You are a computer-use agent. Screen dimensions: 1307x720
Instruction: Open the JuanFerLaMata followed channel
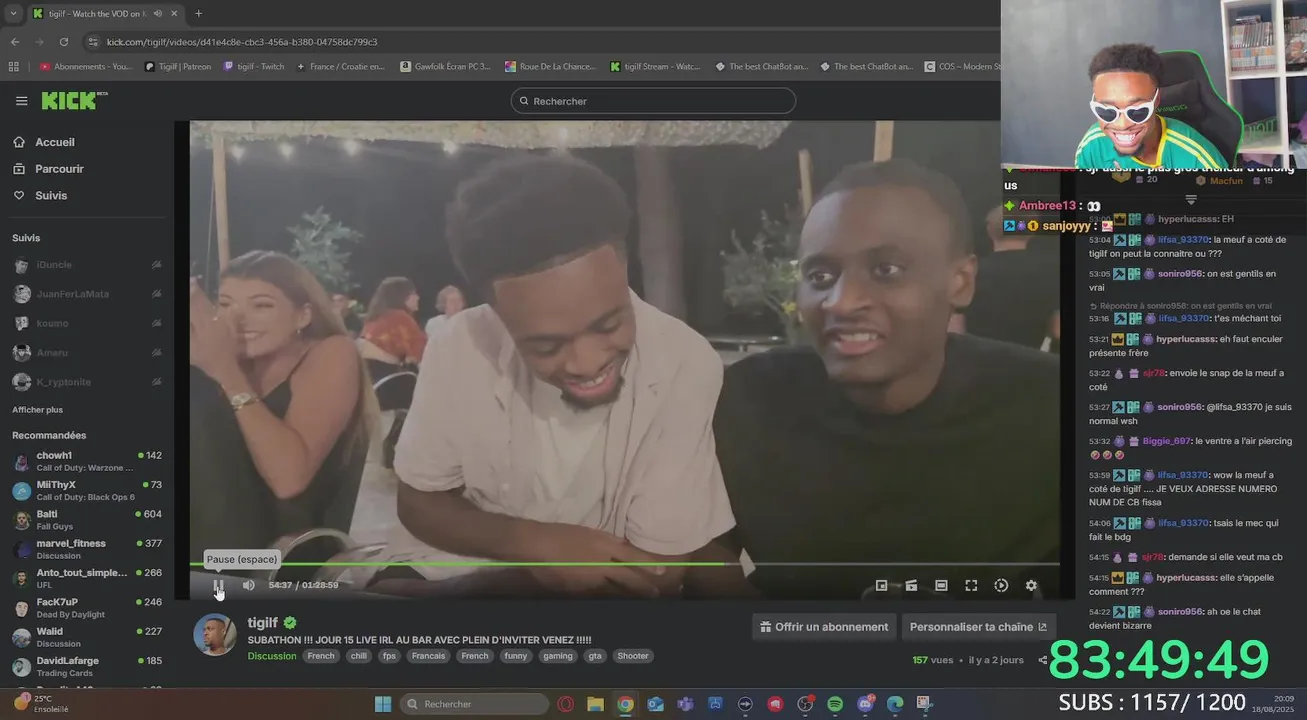pos(87,294)
